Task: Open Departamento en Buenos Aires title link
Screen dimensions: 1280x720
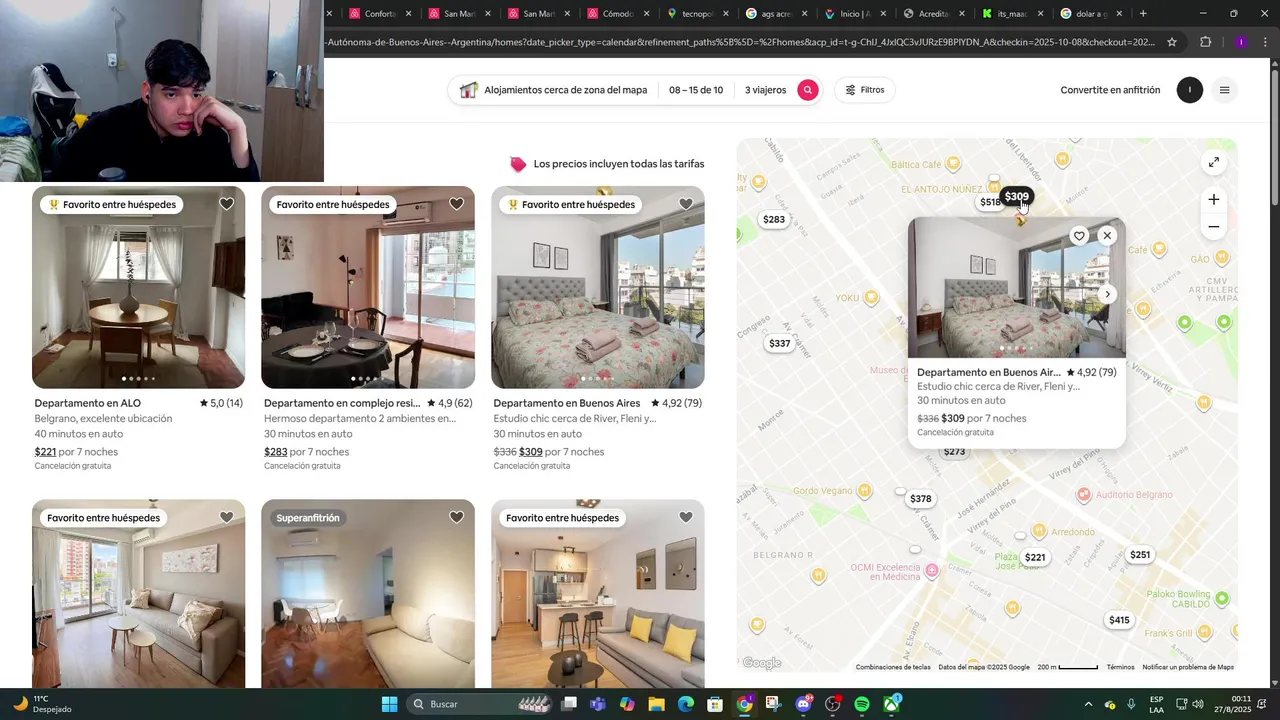Action: pos(567,403)
